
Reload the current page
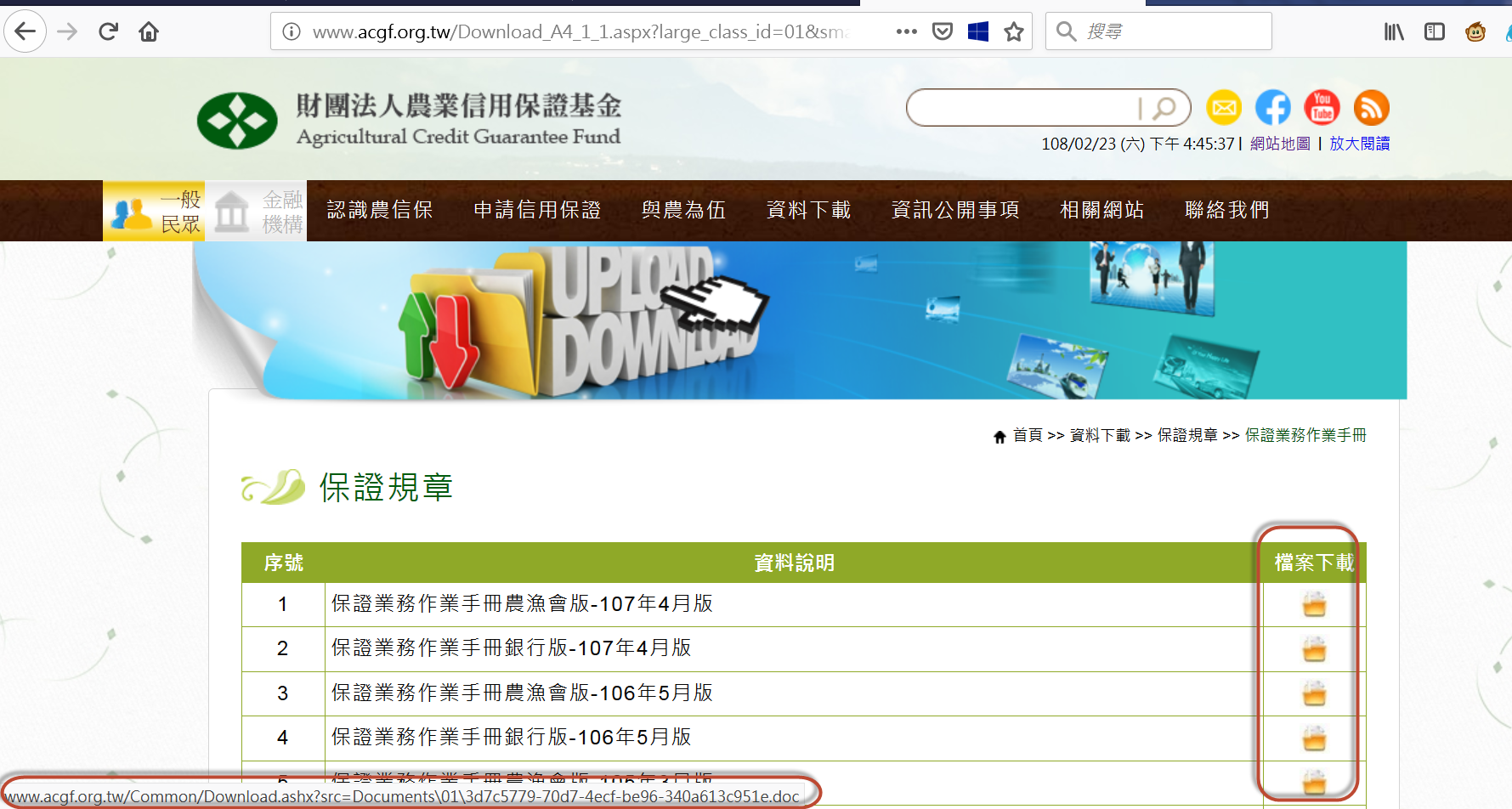tap(108, 31)
